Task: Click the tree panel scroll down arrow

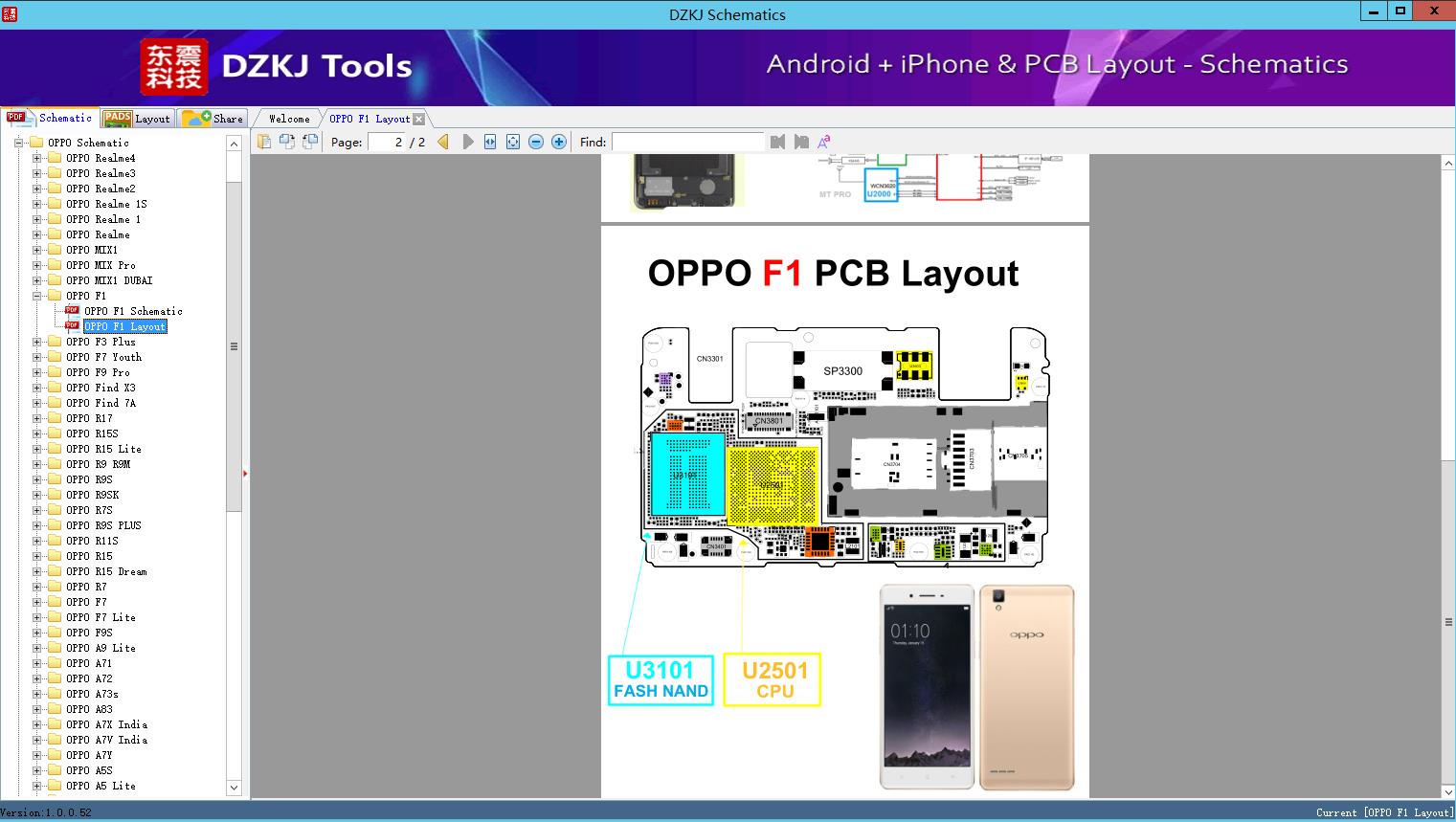Action: 234,788
